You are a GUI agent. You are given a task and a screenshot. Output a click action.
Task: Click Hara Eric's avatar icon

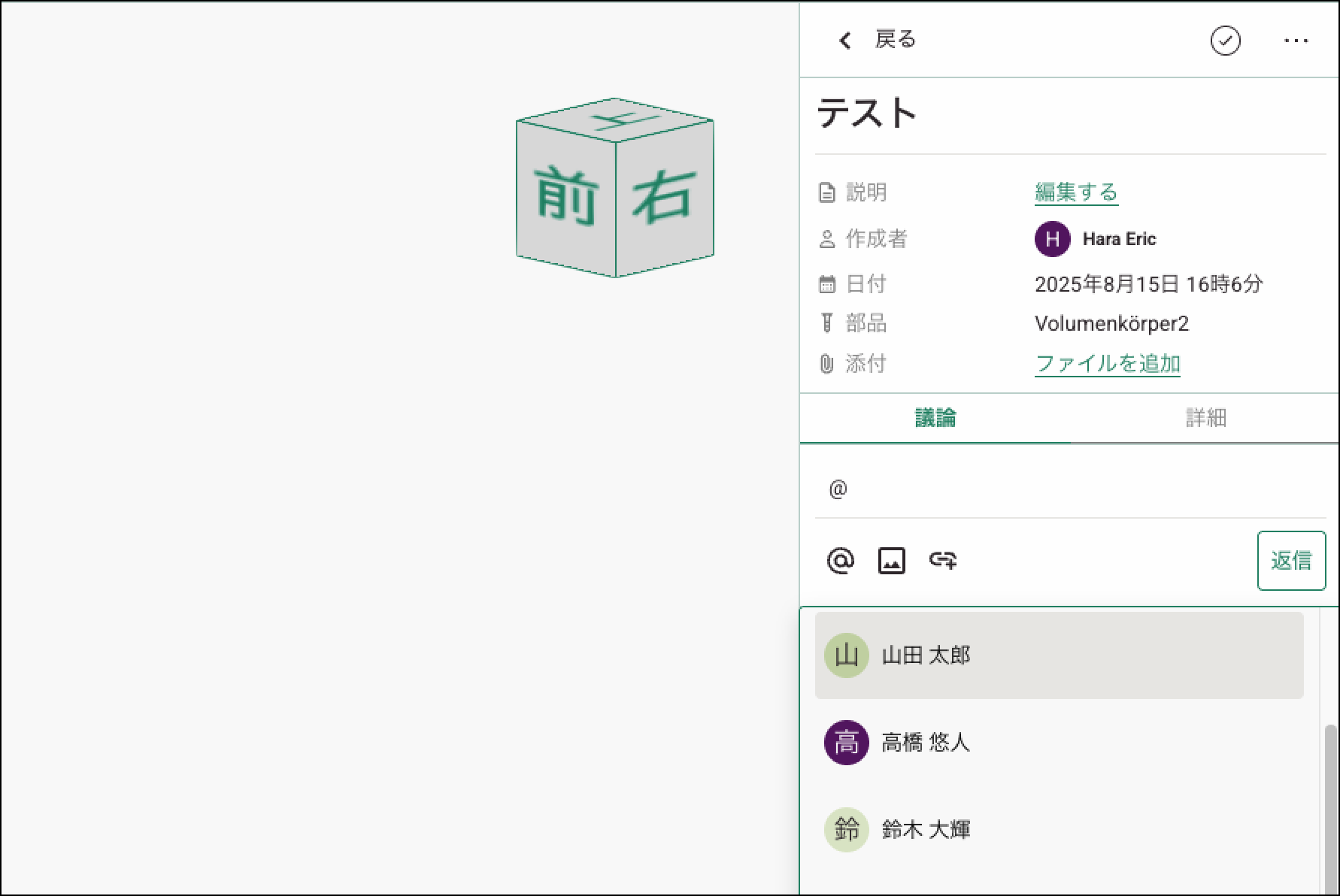point(1052,239)
